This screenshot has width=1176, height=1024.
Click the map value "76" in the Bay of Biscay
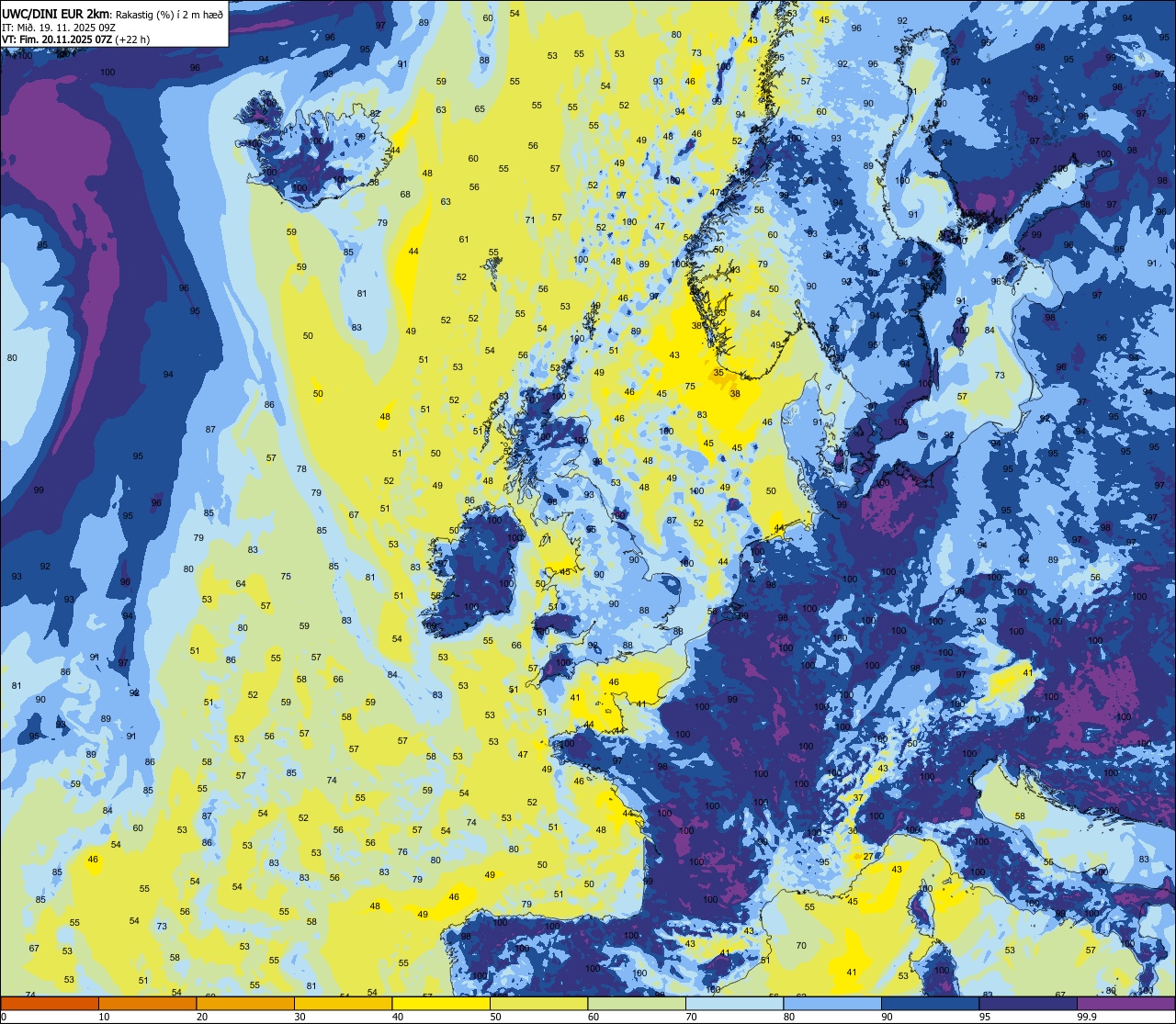[x=401, y=852]
